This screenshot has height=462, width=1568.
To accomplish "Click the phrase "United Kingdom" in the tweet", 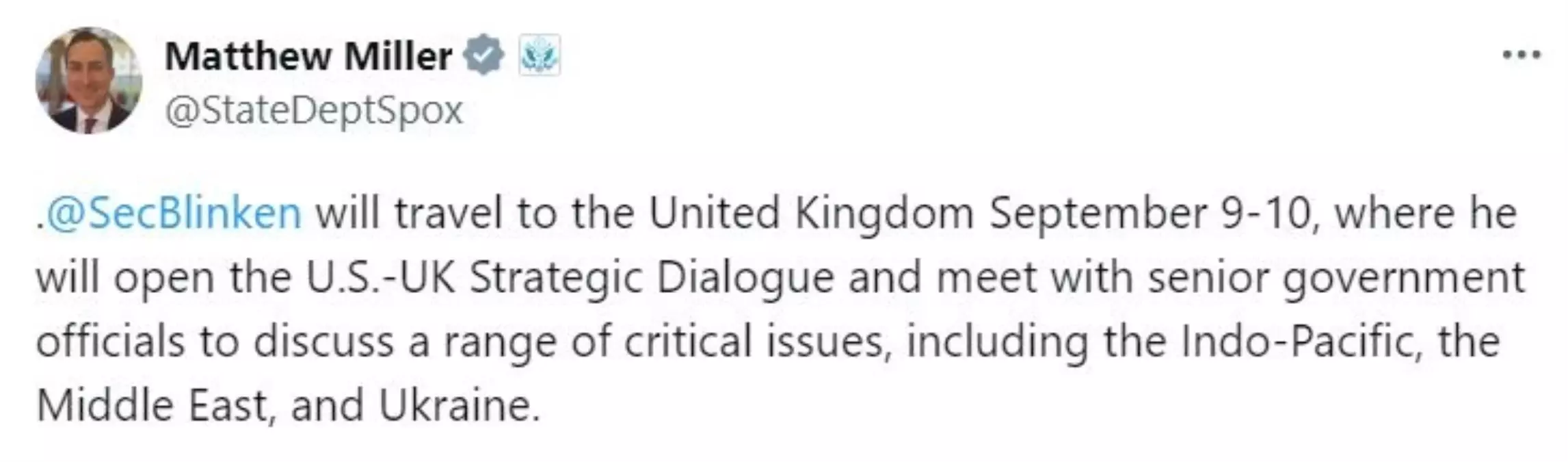I will (811, 213).
